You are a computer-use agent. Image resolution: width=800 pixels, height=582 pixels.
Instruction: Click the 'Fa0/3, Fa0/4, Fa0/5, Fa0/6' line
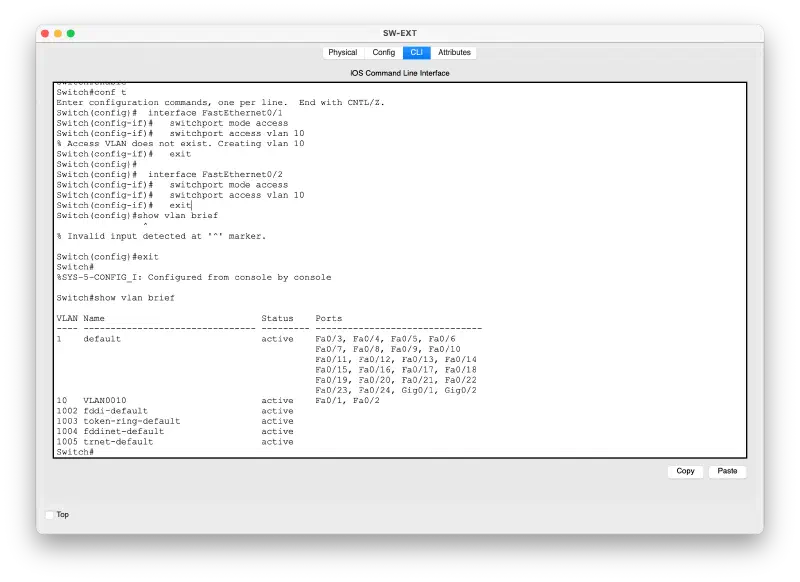pyautogui.click(x=385, y=339)
